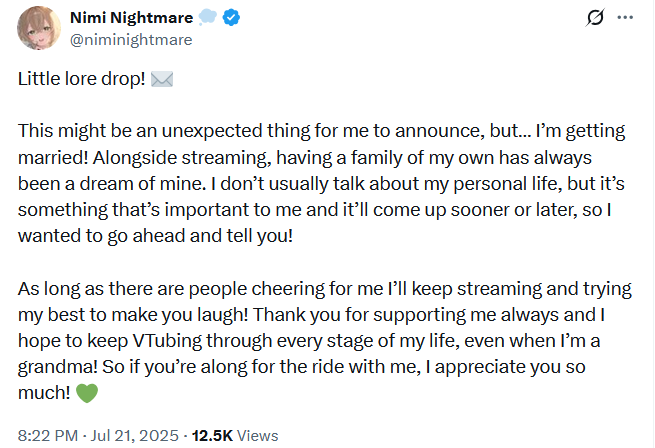Viewport: 655px width, 448px height.
Task: Click the blue verified checkmark badge
Action: tap(228, 19)
